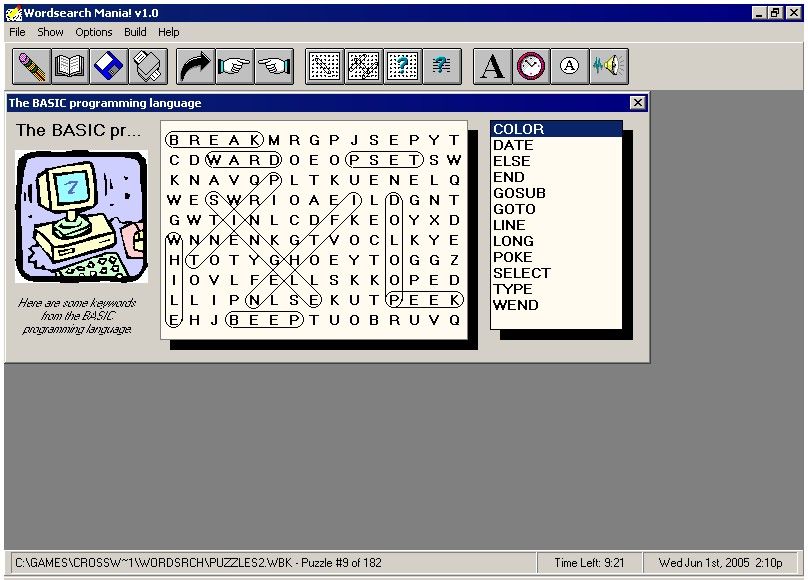Open the File menu
808x580 pixels.
point(17,32)
